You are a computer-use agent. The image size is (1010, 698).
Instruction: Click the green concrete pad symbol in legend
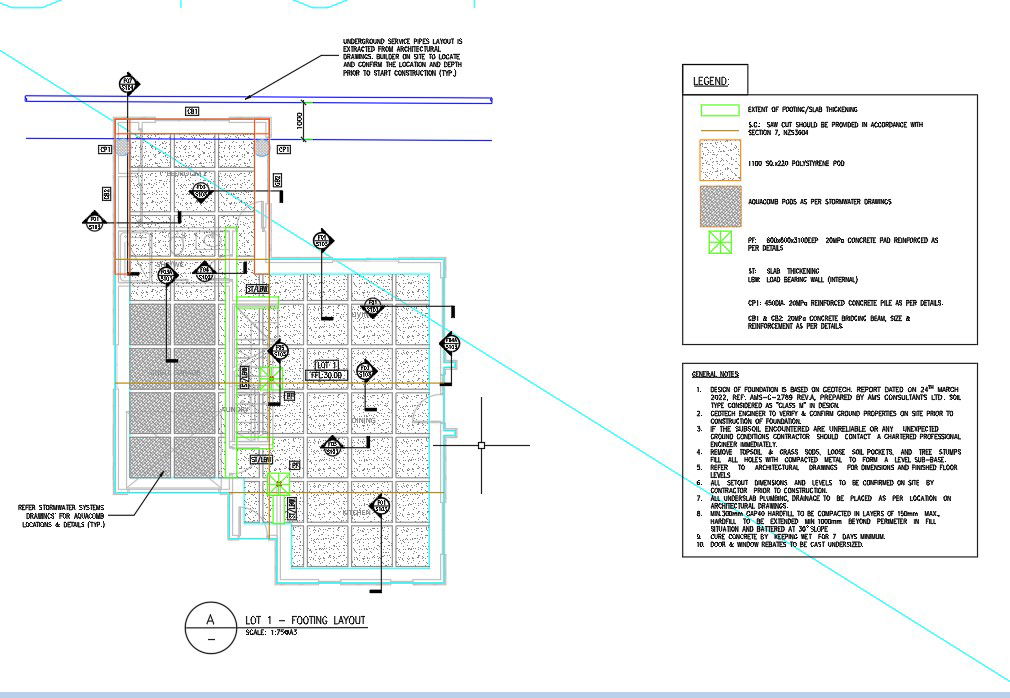[x=720, y=243]
